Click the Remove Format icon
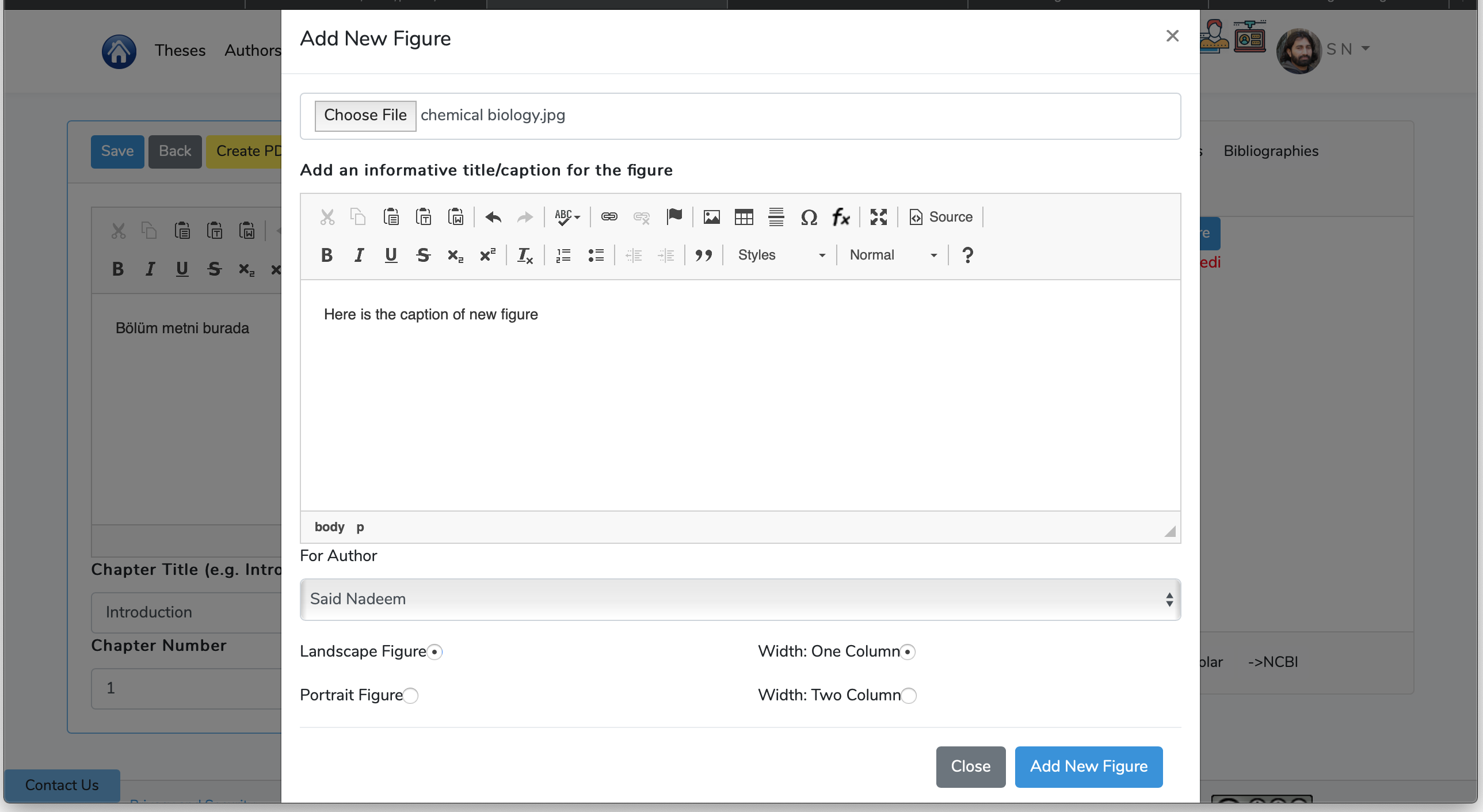 (x=524, y=255)
